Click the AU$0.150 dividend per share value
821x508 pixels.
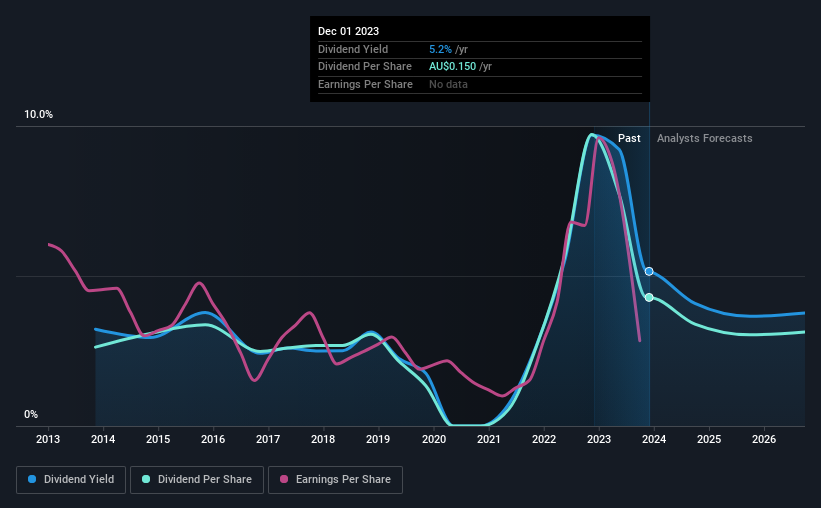452,67
